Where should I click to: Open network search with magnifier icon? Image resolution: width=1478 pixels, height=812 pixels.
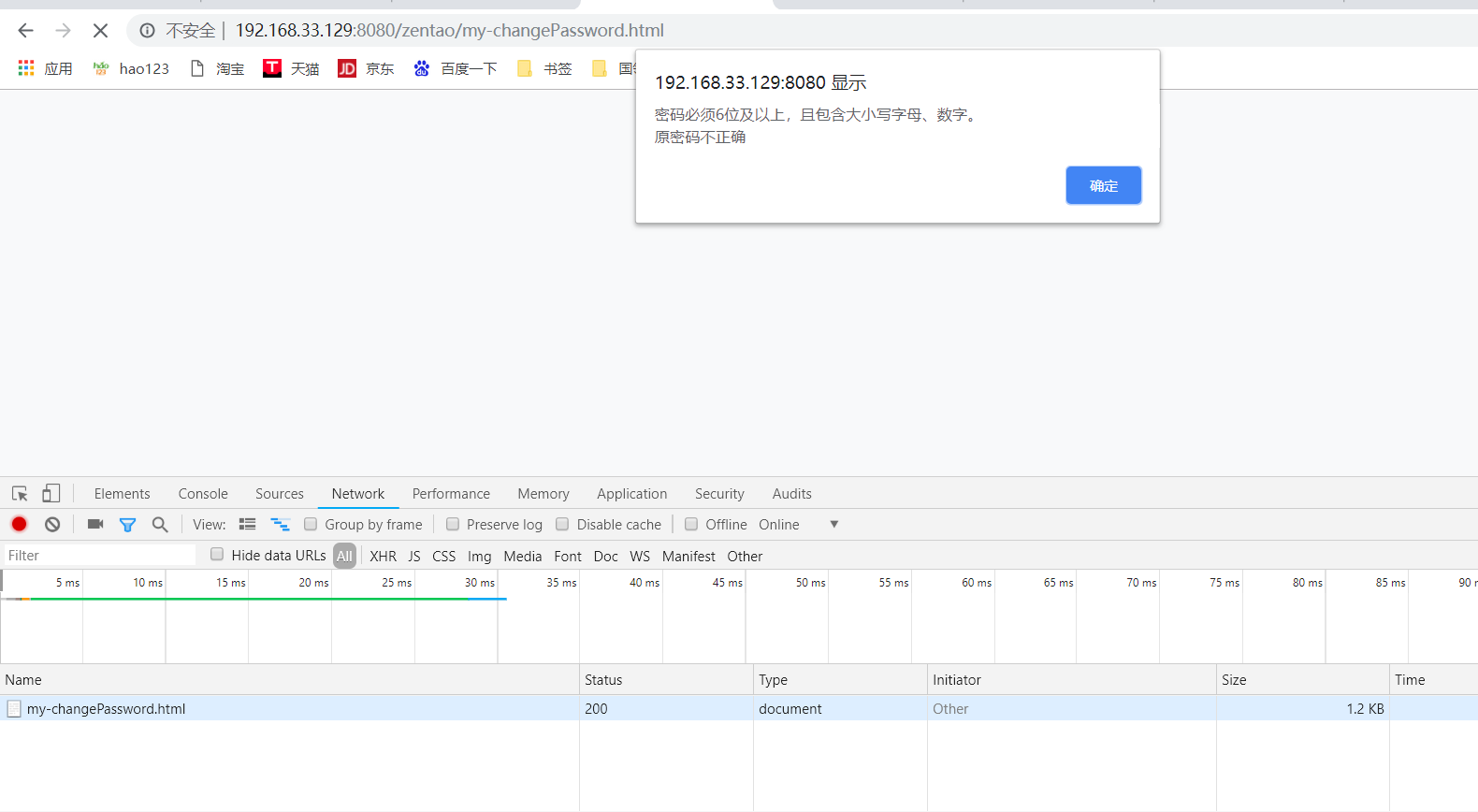coord(160,524)
